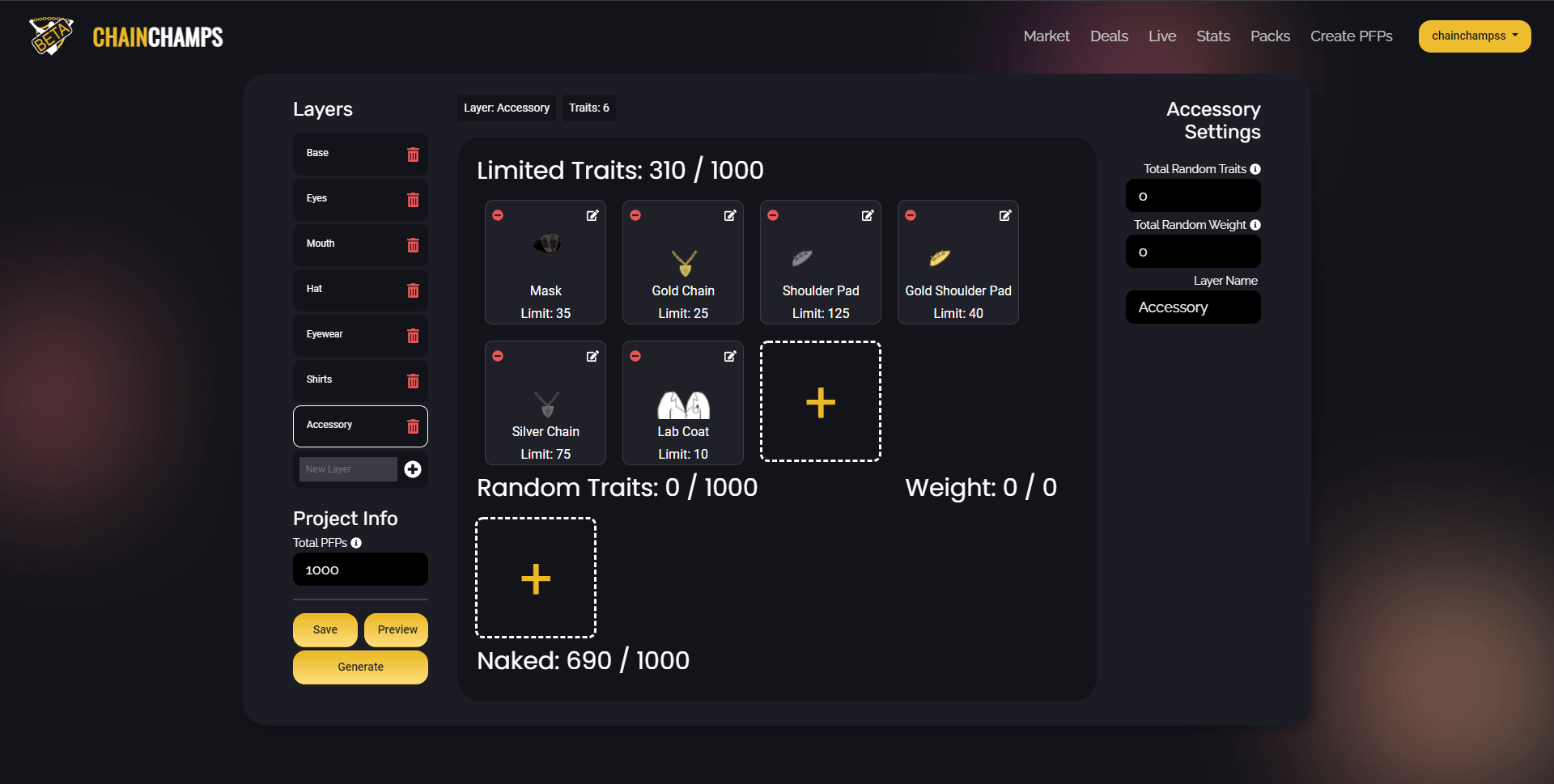Open the Market page
This screenshot has width=1554, height=784.
tap(1047, 36)
